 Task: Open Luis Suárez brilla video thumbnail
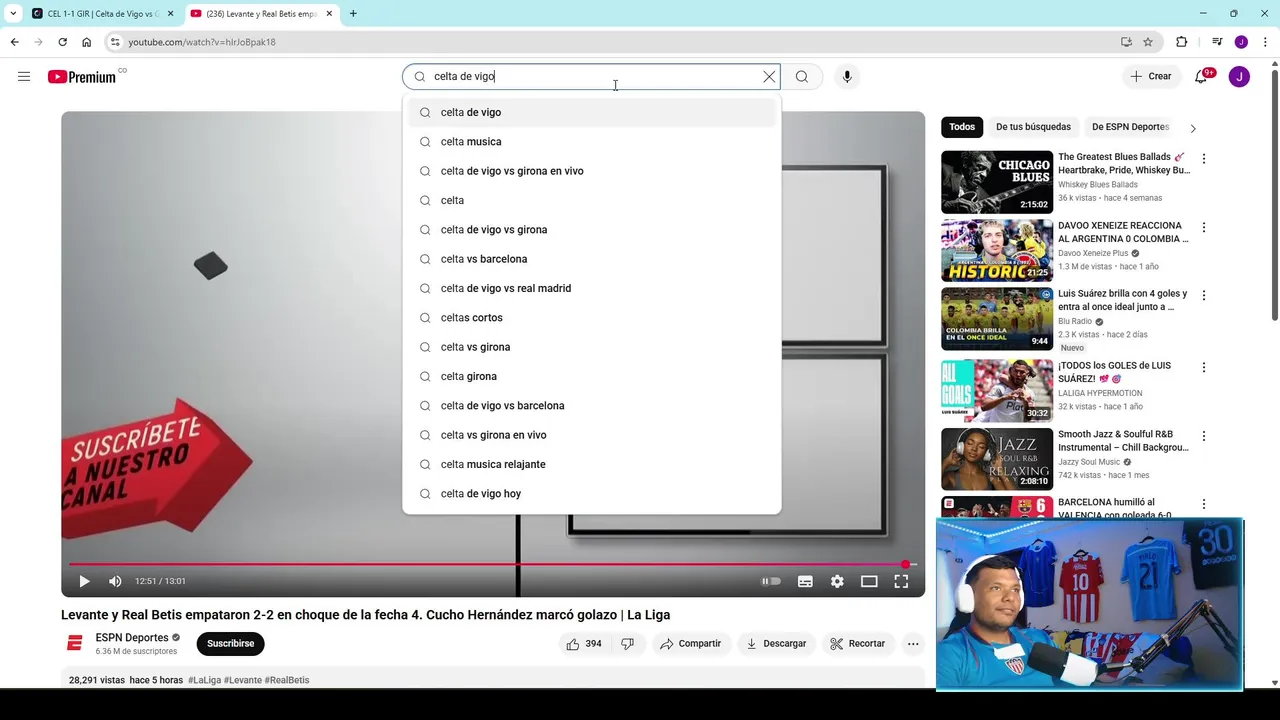coord(997,320)
